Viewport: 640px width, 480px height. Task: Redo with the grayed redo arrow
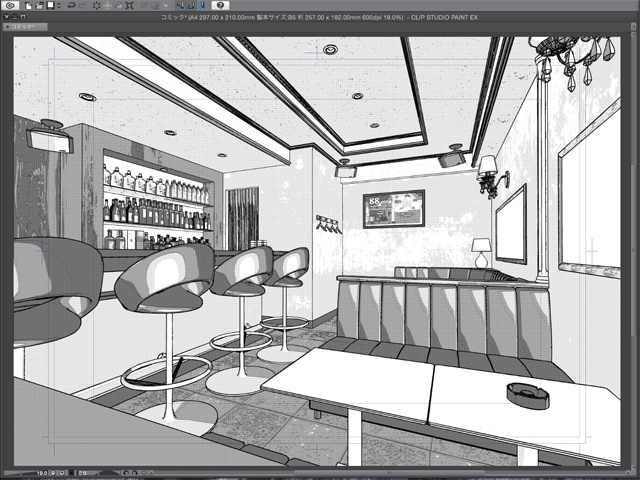pyautogui.click(x=82, y=6)
